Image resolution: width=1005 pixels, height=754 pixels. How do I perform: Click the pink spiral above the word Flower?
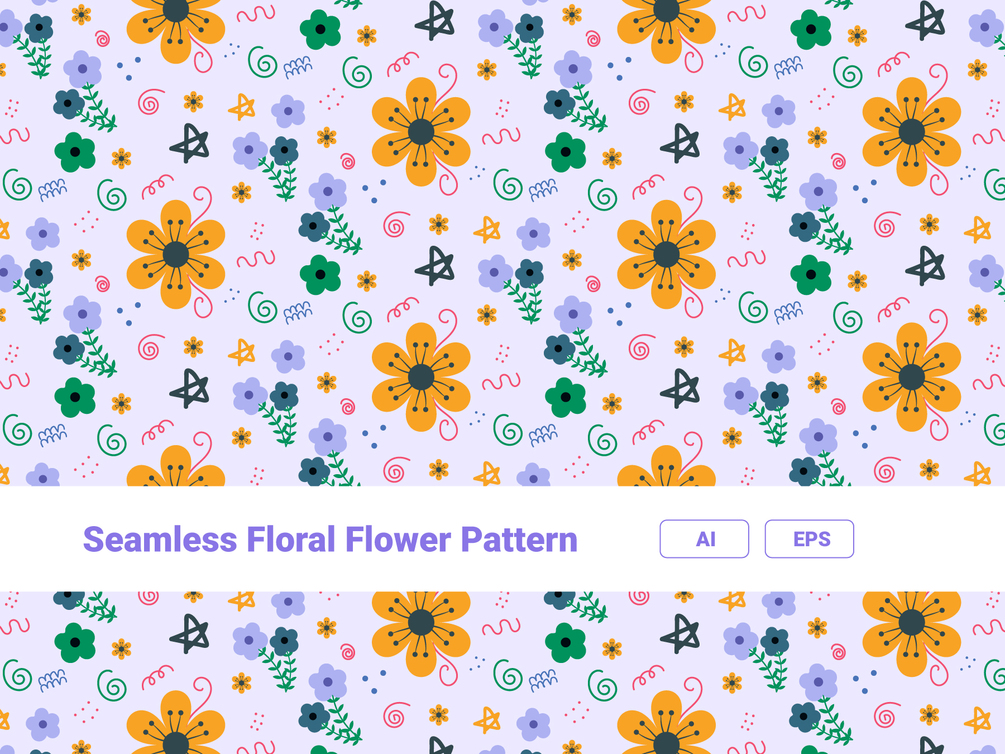click(x=396, y=470)
